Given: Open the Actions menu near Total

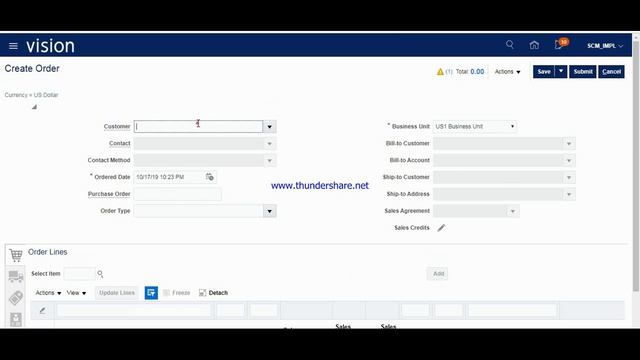Looking at the screenshot, I should [x=507, y=71].
